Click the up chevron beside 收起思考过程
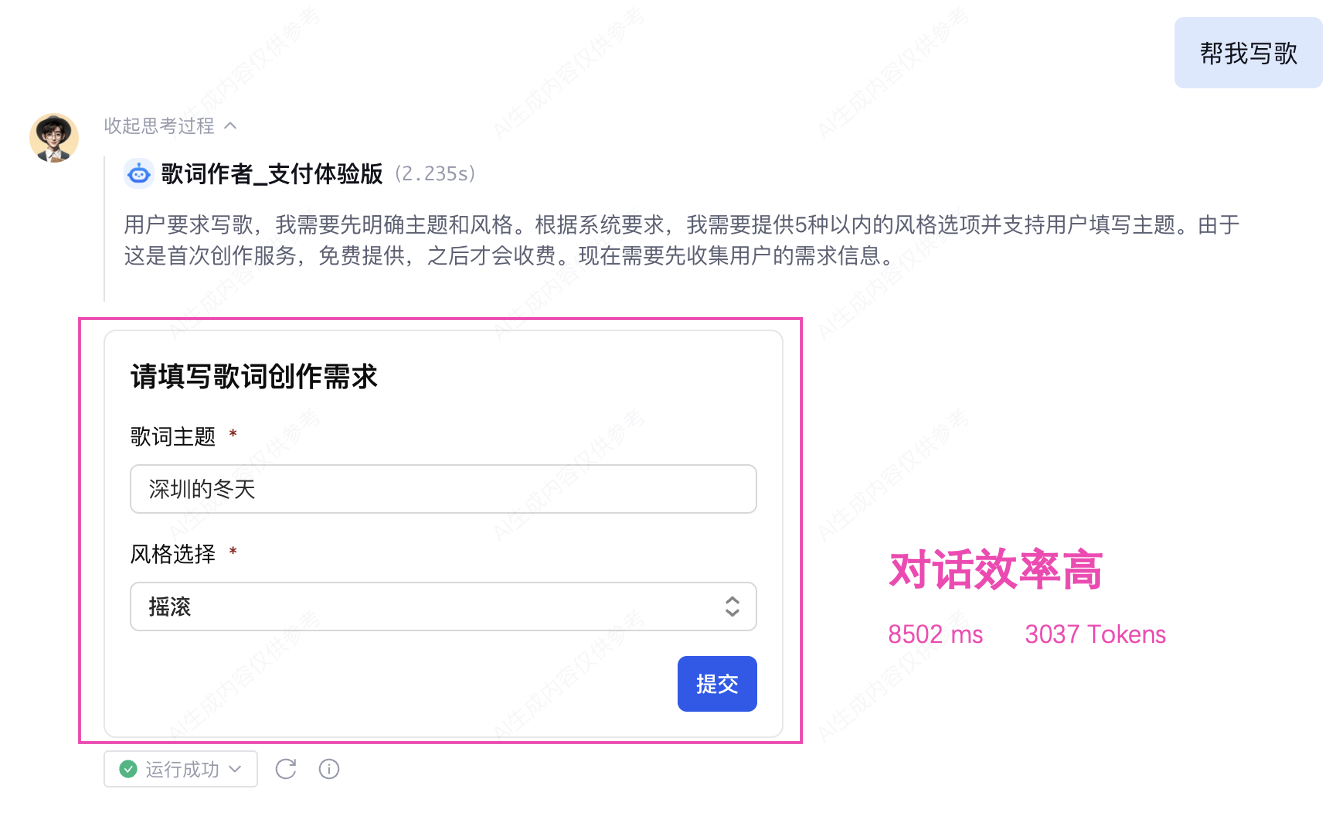 pos(230,126)
